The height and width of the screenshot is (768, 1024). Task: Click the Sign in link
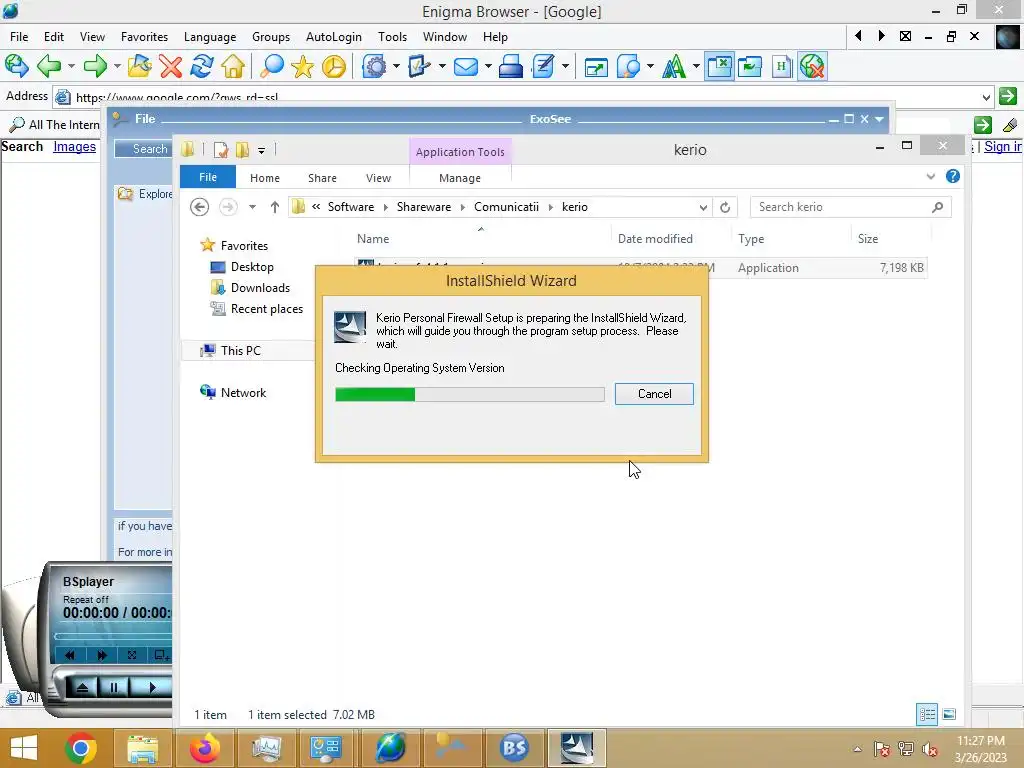pyautogui.click(x=1002, y=146)
